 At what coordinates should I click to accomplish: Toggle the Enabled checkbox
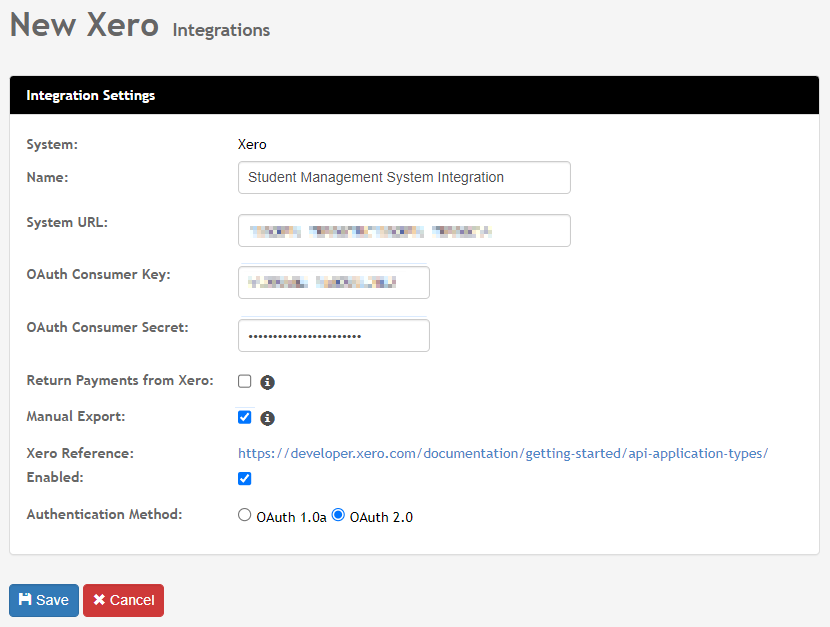(x=245, y=478)
